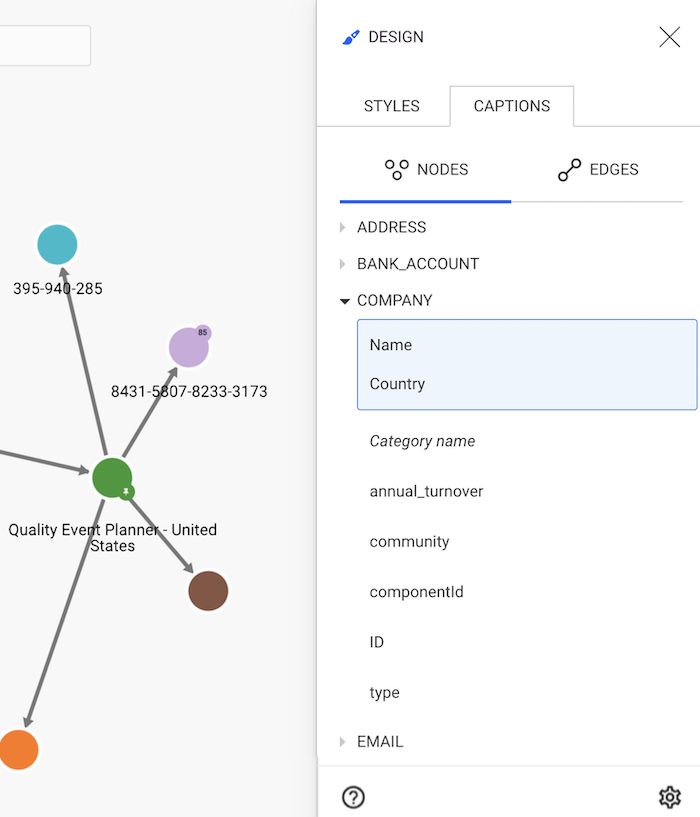Select the green Quality Event Planner node
Viewport: 700px width, 817px height.
click(110, 477)
